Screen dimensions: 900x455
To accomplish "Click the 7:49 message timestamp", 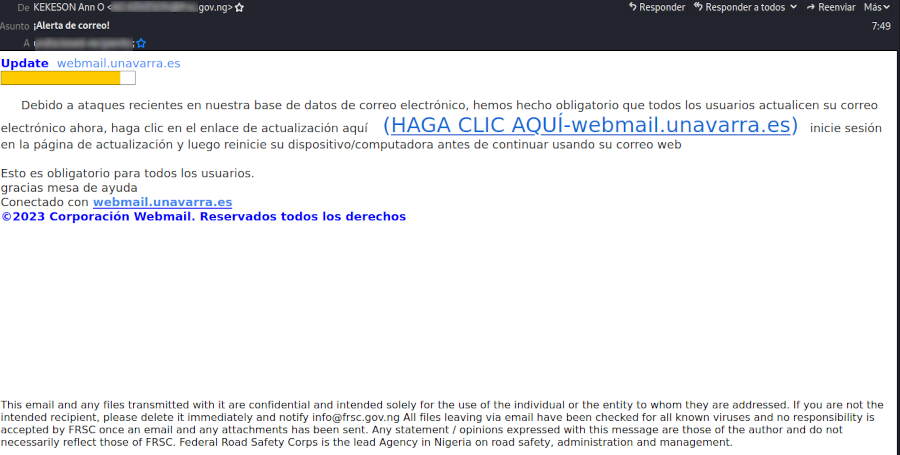I will point(880,26).
